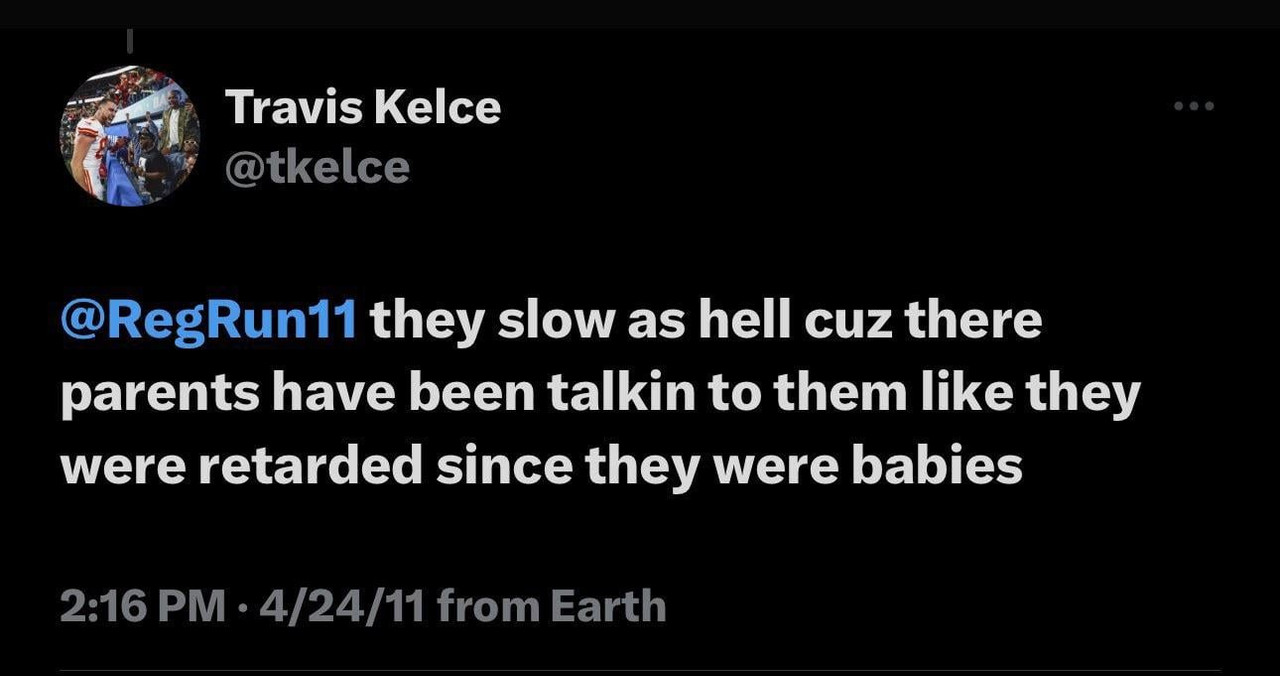This screenshot has width=1280, height=676.
Task: Open the three-dot more options menu
Action: pos(1194,106)
